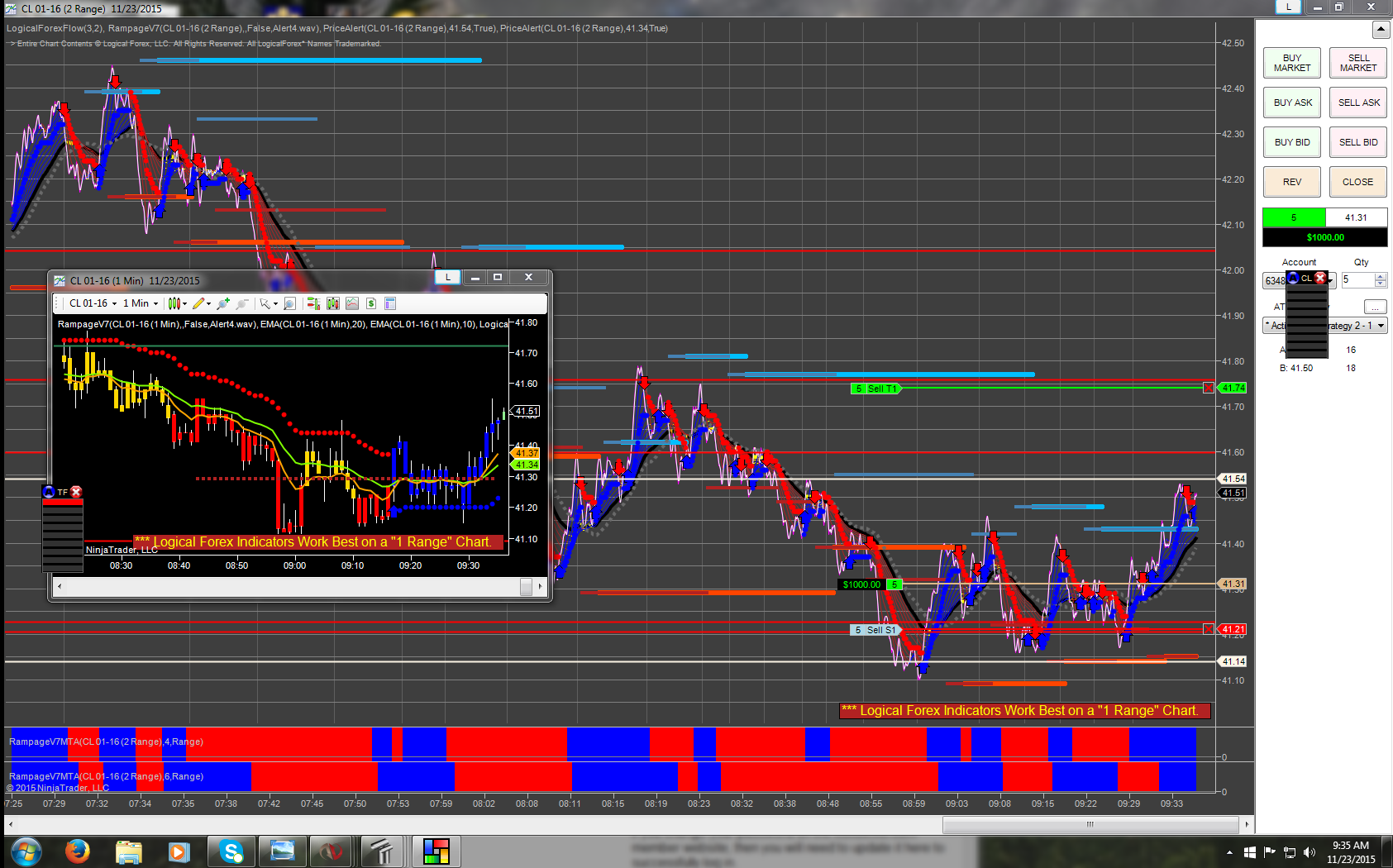Cancel the Sell S1 order at 41.21
The image size is (1393, 868).
coord(1209,629)
